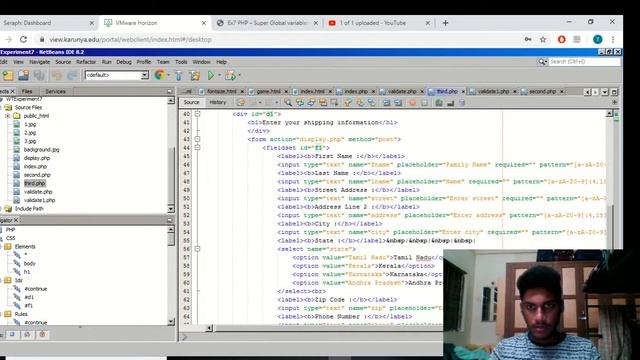
Task: Click the New Project toolbar icon
Action: click(8, 75)
